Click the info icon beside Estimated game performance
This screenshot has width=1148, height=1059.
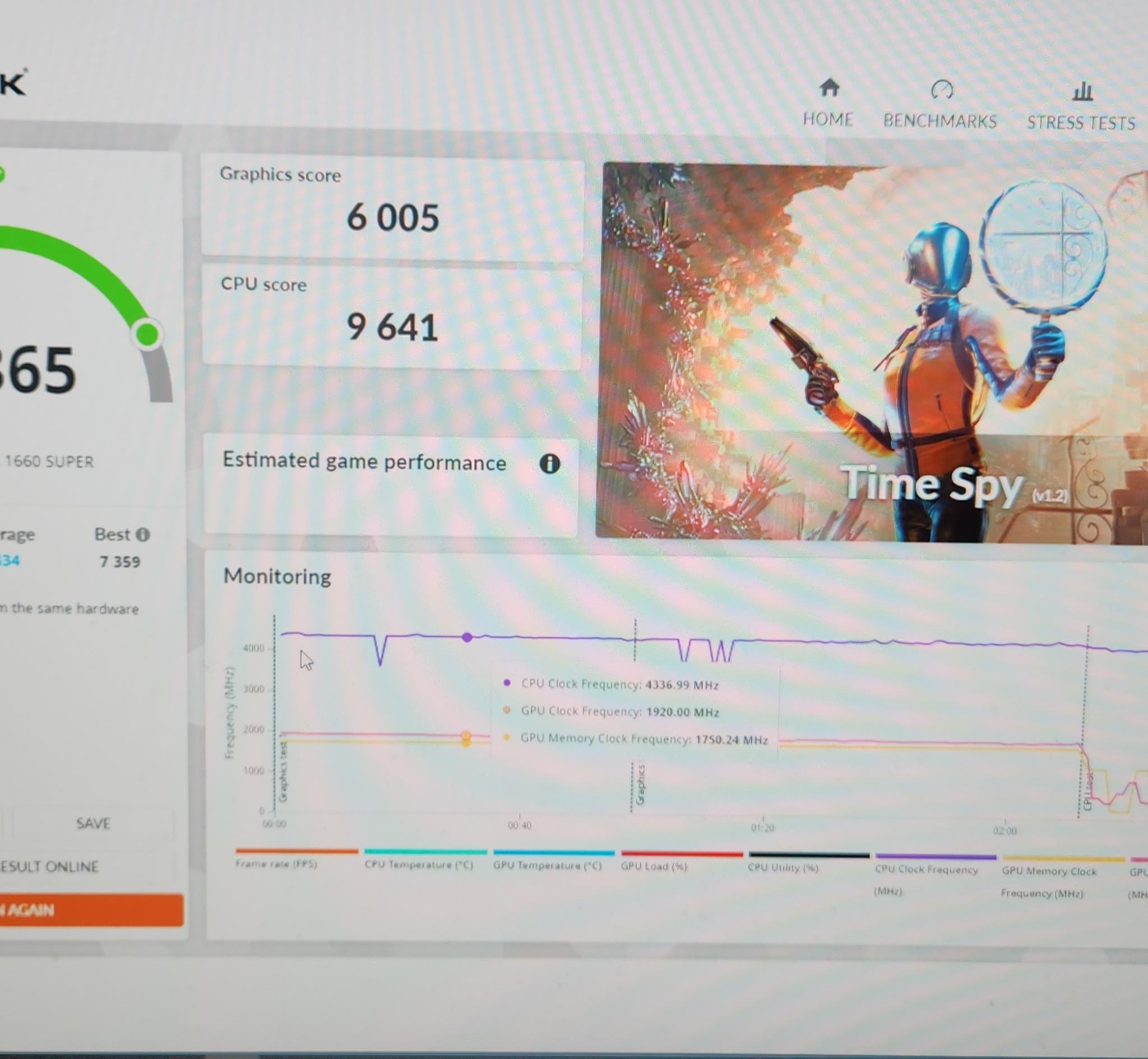(x=550, y=463)
